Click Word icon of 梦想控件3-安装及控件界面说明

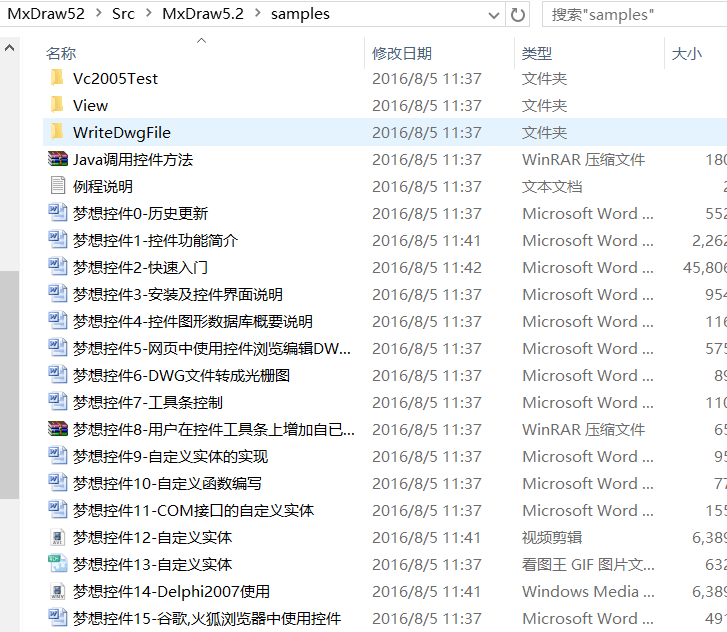pyautogui.click(x=58, y=294)
